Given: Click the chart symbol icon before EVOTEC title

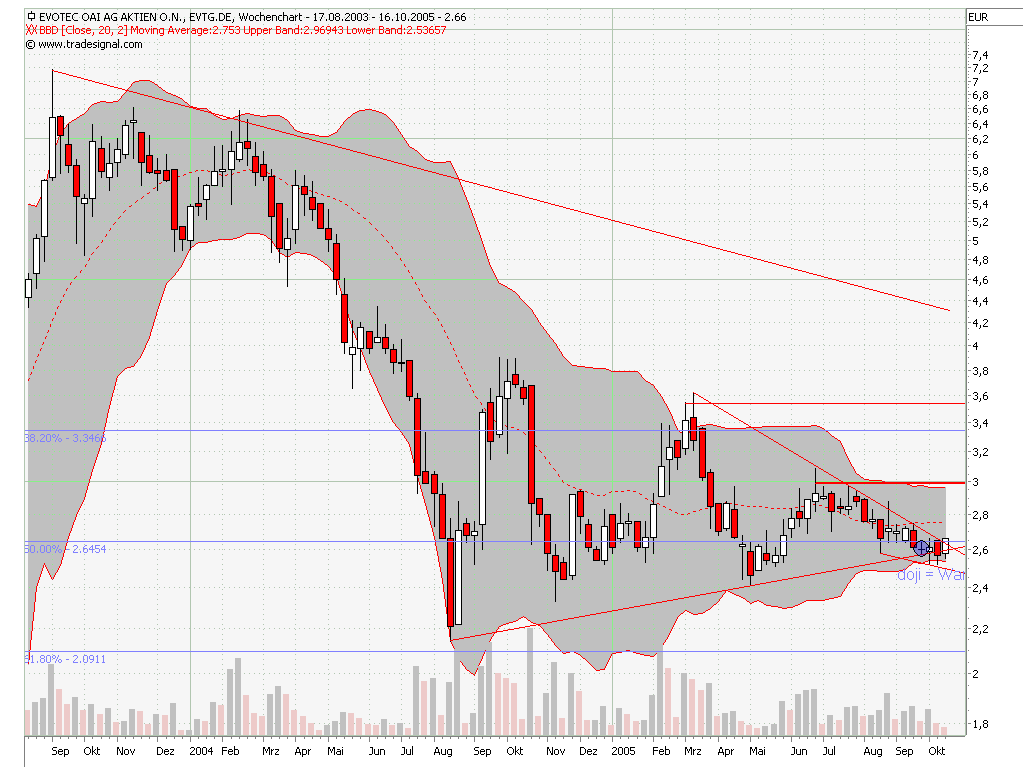Looking at the screenshot, I should pos(31,17).
